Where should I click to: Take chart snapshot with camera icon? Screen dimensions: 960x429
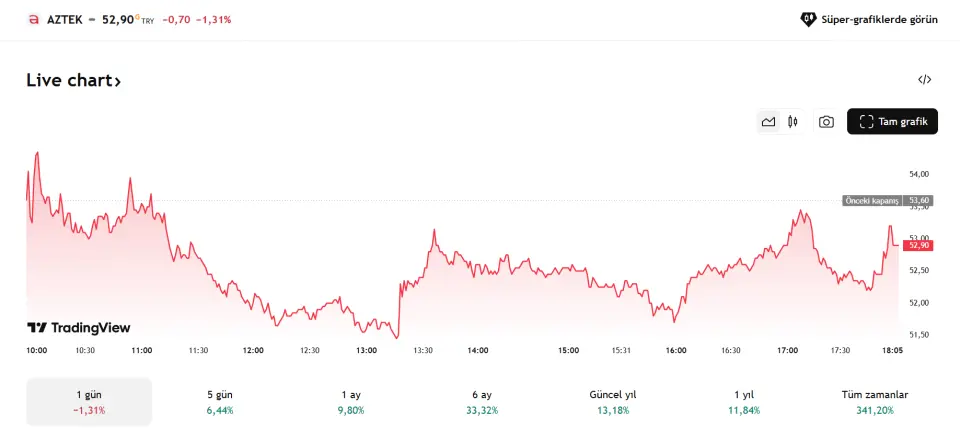coord(826,122)
